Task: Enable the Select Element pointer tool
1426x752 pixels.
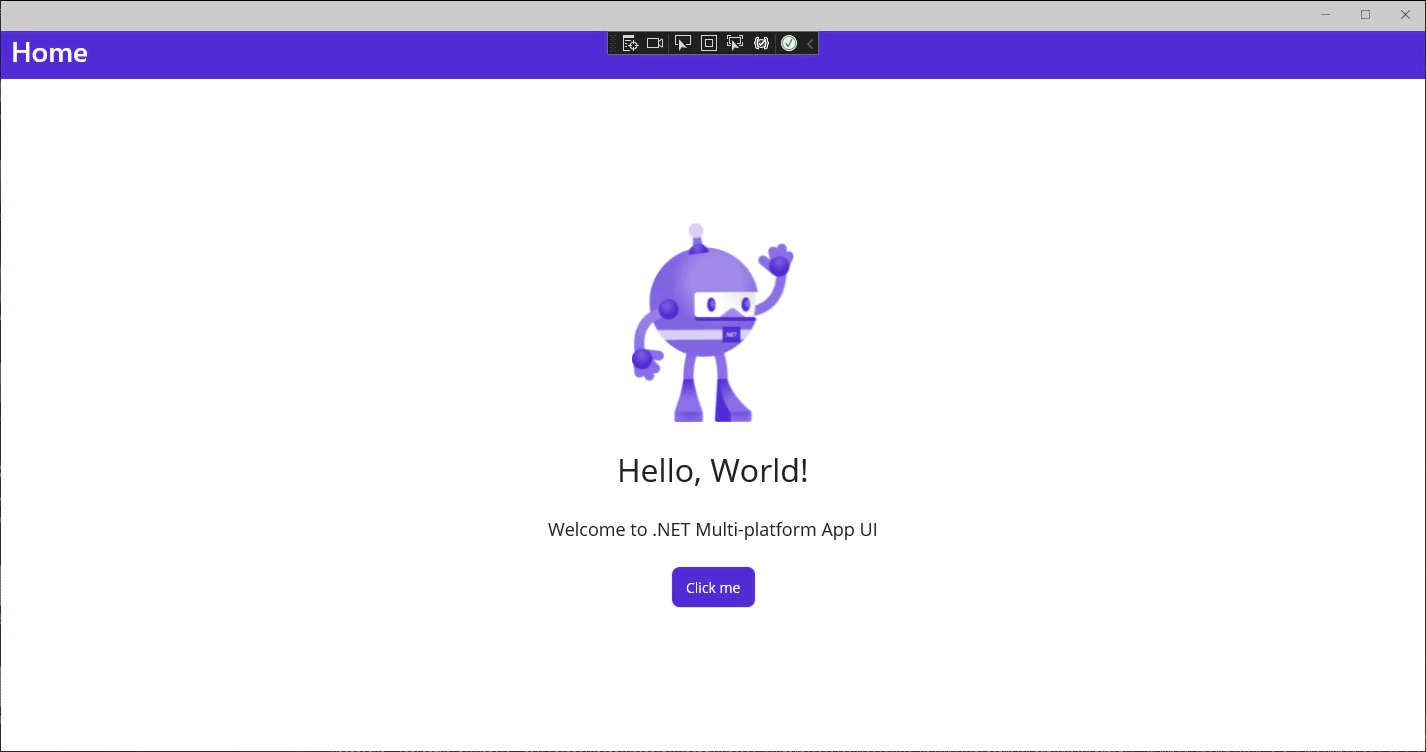Action: coord(683,43)
